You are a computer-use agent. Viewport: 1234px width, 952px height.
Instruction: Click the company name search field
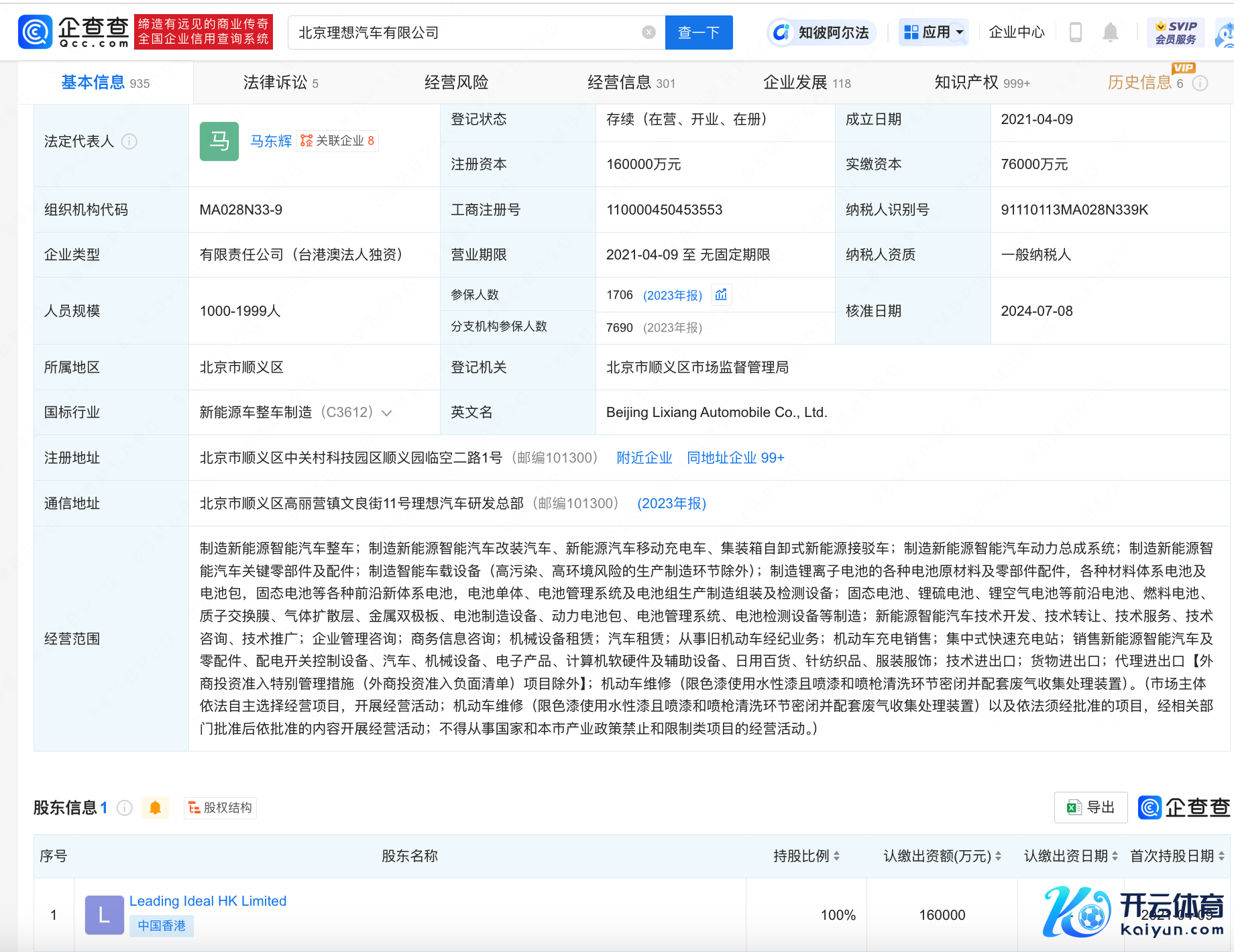coord(466,32)
